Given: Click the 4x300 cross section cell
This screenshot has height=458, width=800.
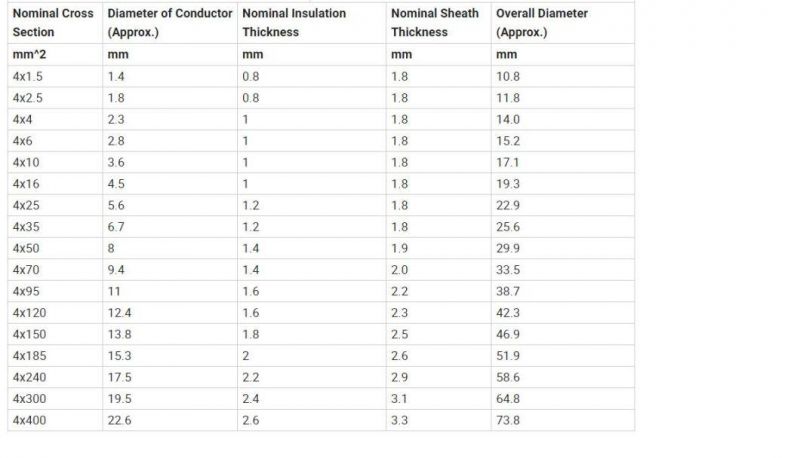Looking at the screenshot, I should click(55, 399).
